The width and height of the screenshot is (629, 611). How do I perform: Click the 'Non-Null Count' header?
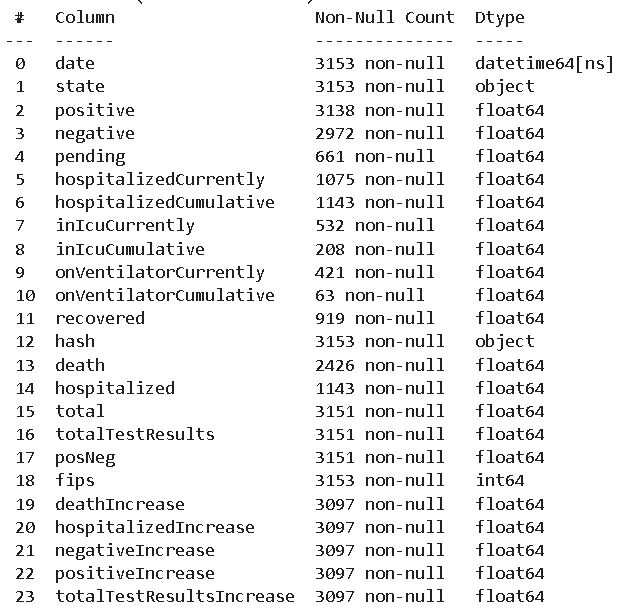(384, 17)
